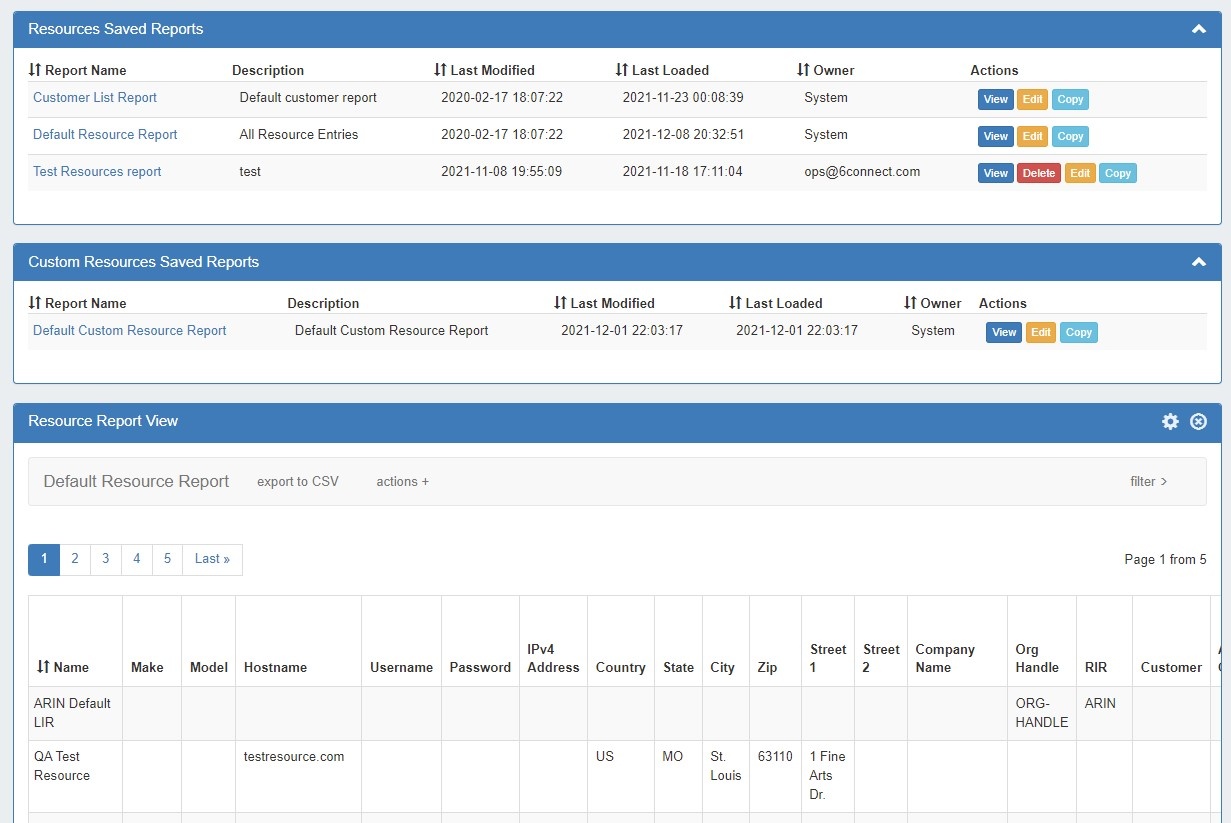Image resolution: width=1231 pixels, height=823 pixels.
Task: Collapse the Resources Saved Reports panel
Action: (x=1199, y=30)
